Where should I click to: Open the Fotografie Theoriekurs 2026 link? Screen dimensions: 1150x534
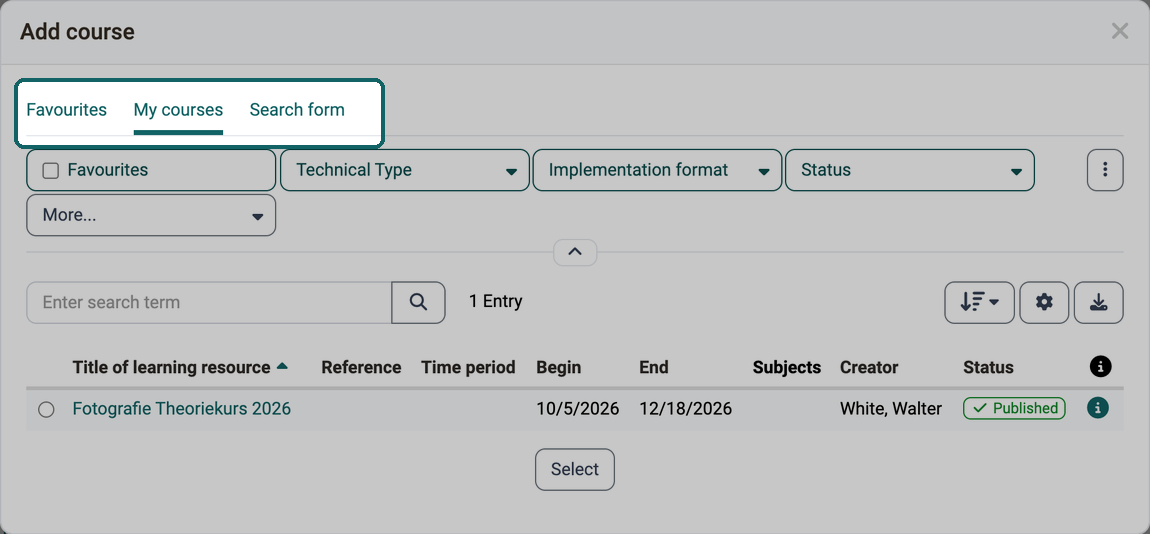(x=182, y=409)
